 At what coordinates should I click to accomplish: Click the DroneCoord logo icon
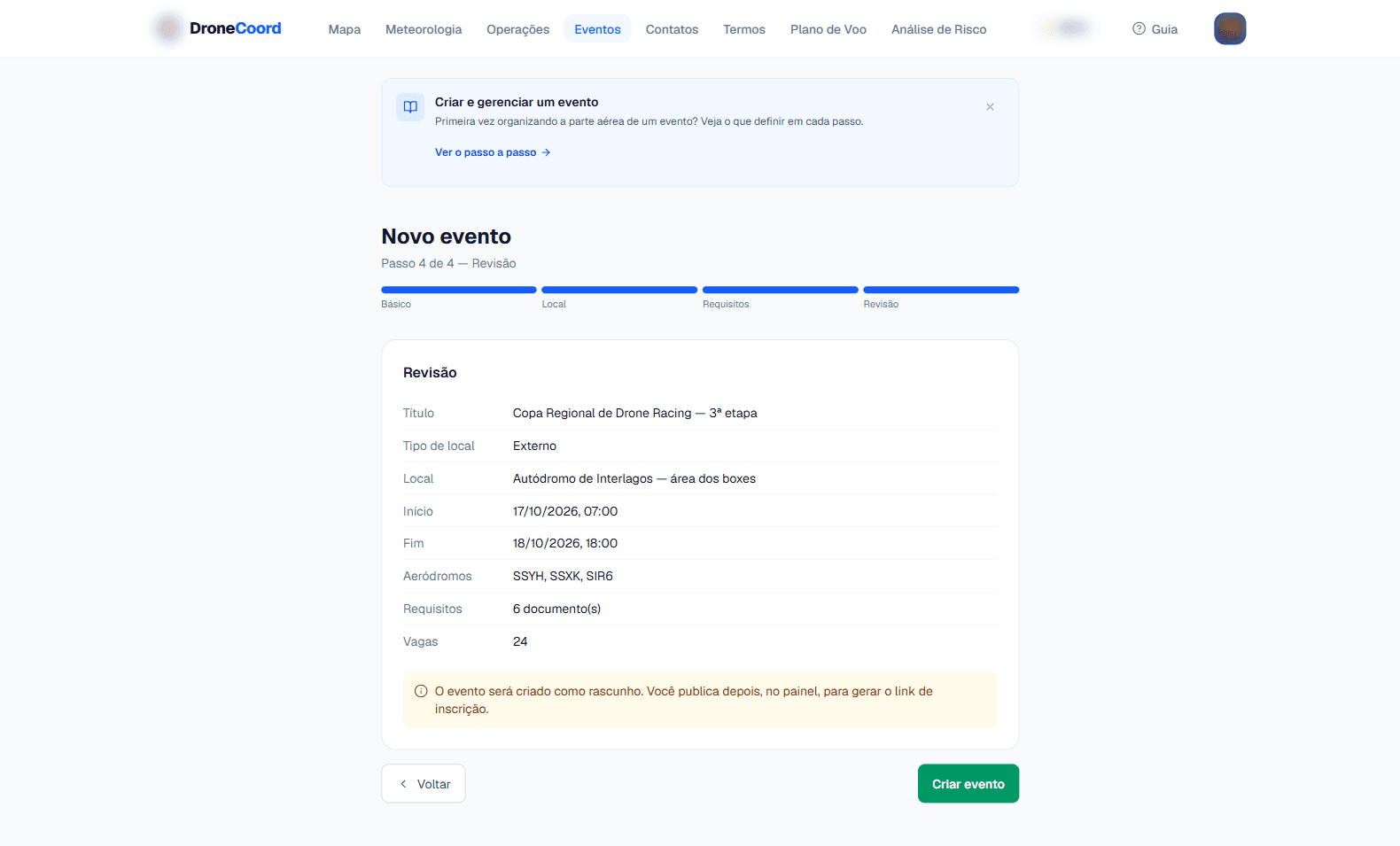pyautogui.click(x=168, y=28)
